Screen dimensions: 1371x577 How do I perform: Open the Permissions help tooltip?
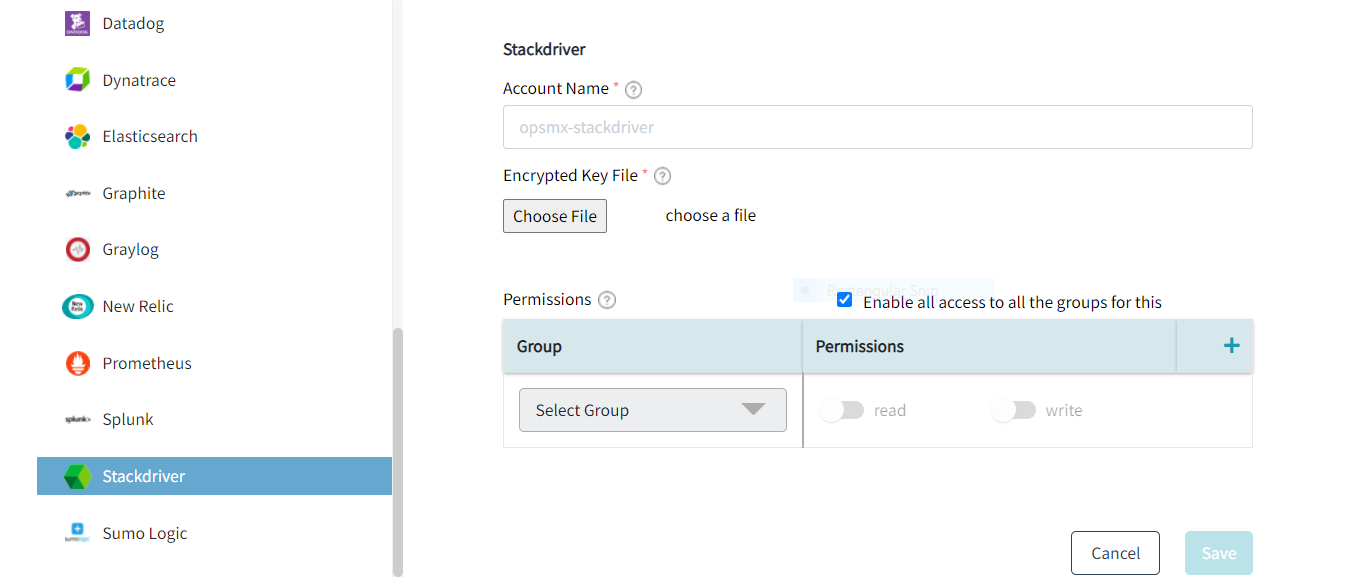[x=607, y=299]
